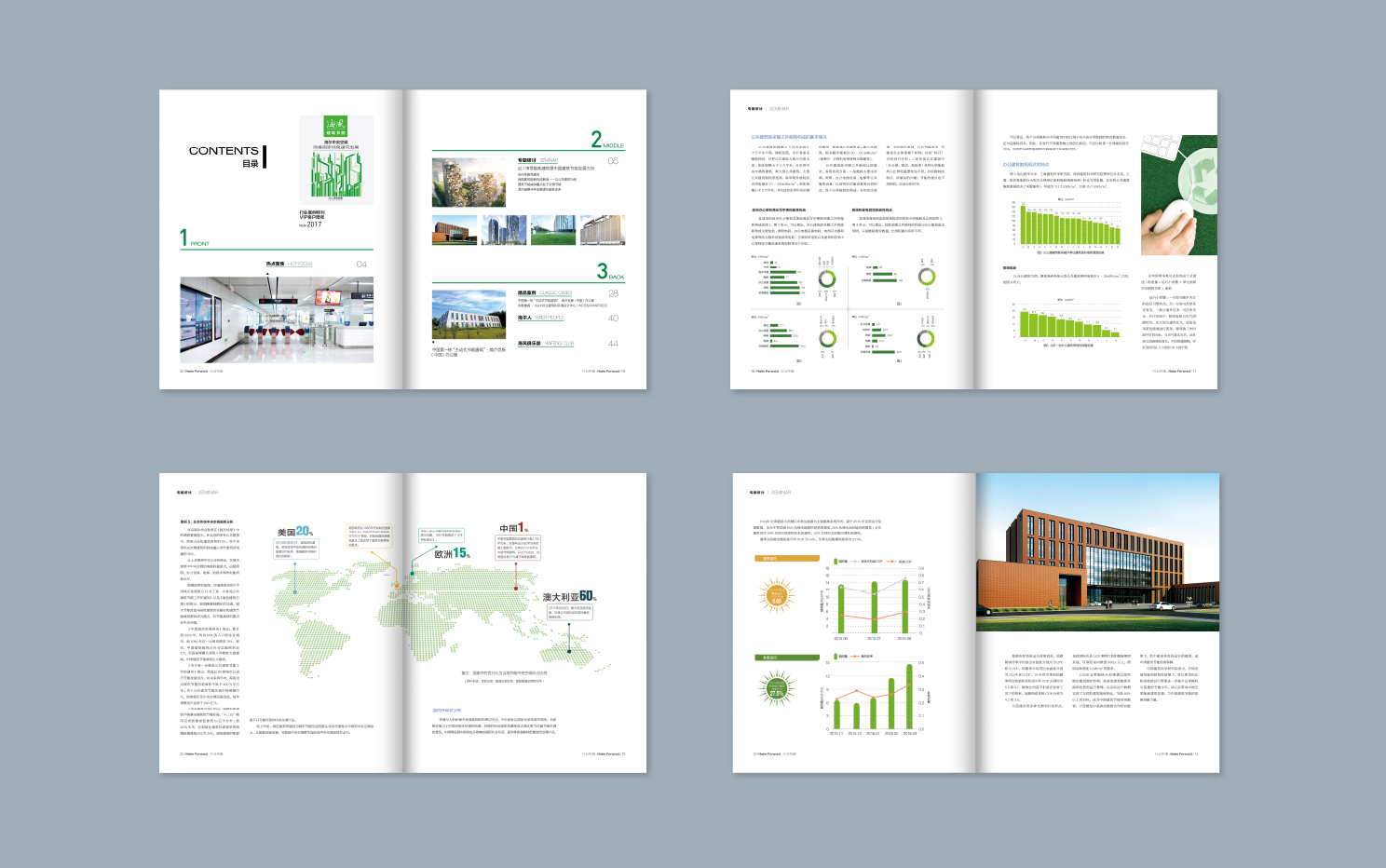This screenshot has height=868, width=1386.
Task: Click the 2 MIDDLE section marker
Action: (607, 140)
